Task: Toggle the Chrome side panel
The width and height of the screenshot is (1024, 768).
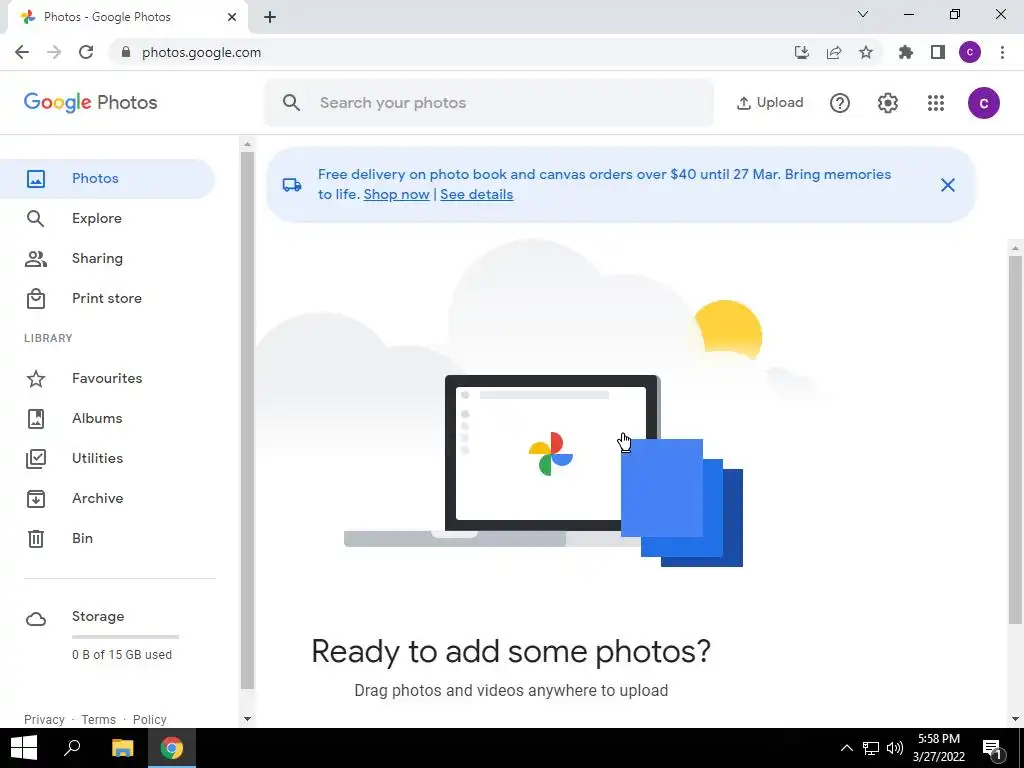Action: click(x=938, y=52)
